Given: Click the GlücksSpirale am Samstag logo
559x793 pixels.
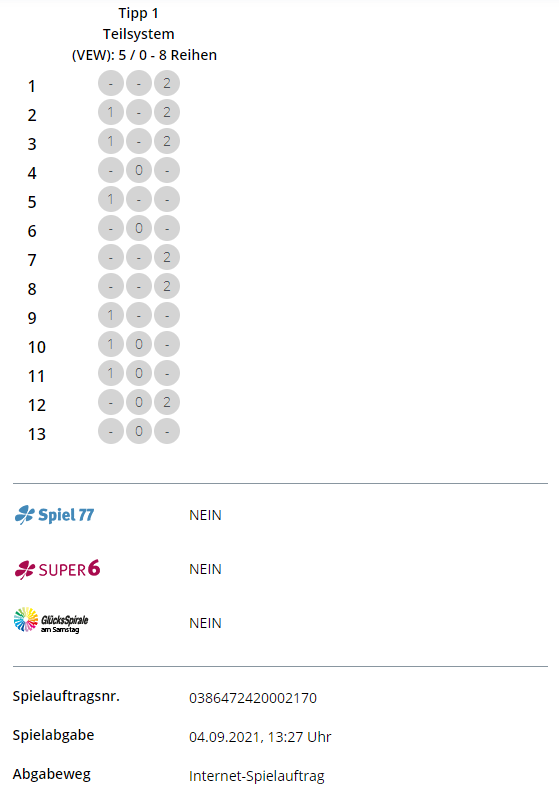Looking at the screenshot, I should [x=51, y=621].
